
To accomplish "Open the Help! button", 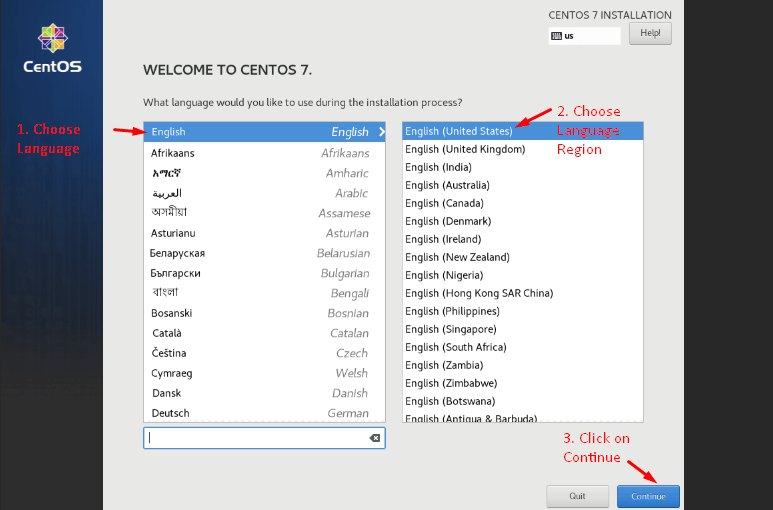I will pos(650,34).
